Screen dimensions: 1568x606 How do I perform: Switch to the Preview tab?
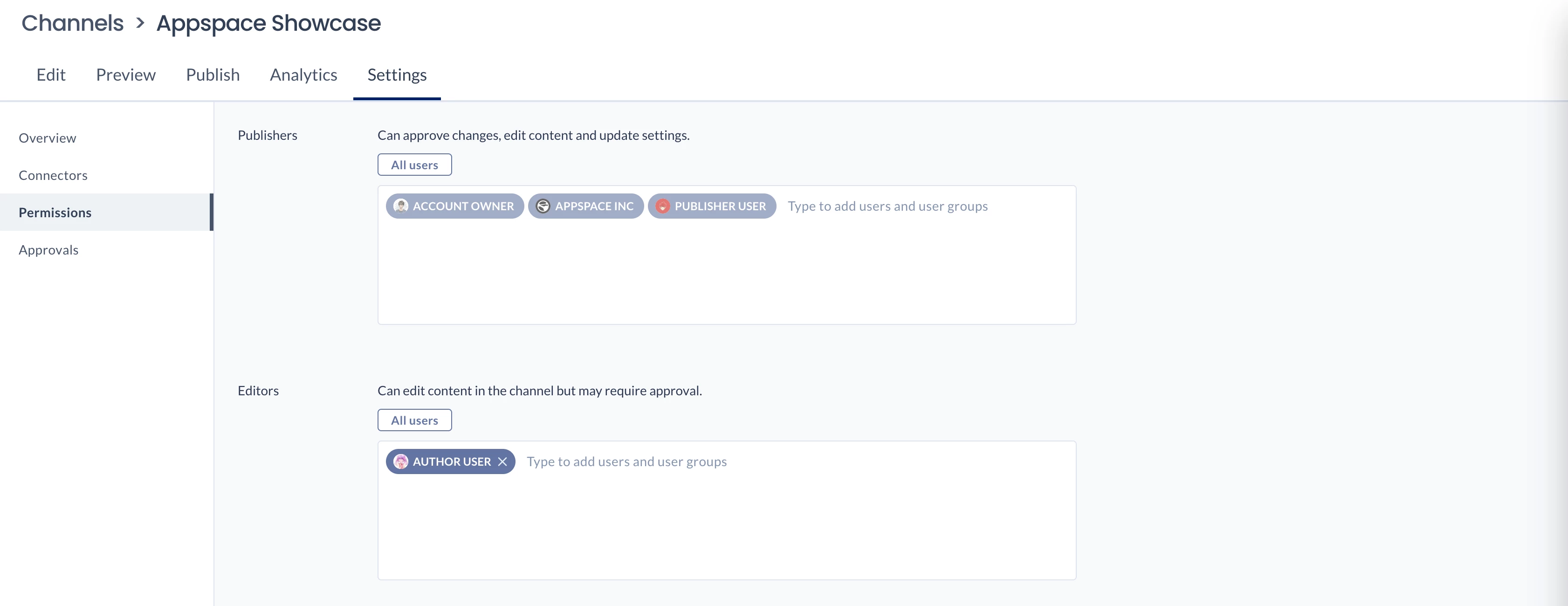coord(125,75)
